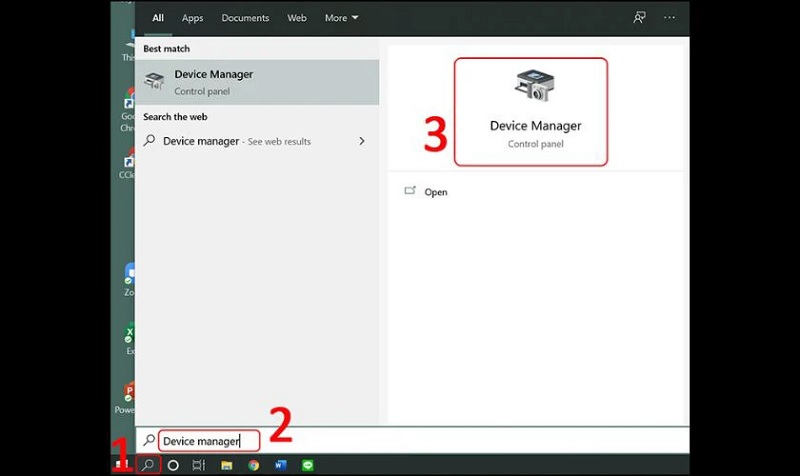This screenshot has width=800, height=476.
Task: Select the All search tab
Action: click(158, 18)
